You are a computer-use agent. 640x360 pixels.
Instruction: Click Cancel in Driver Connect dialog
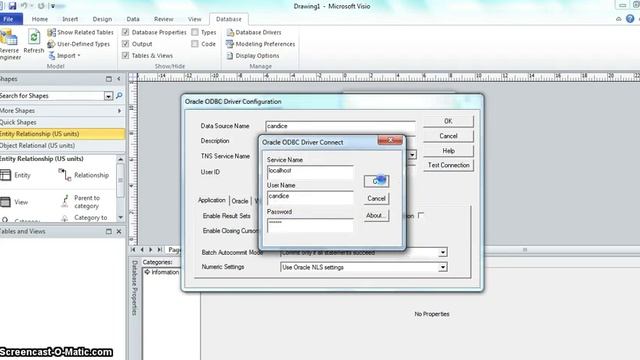tap(376, 198)
